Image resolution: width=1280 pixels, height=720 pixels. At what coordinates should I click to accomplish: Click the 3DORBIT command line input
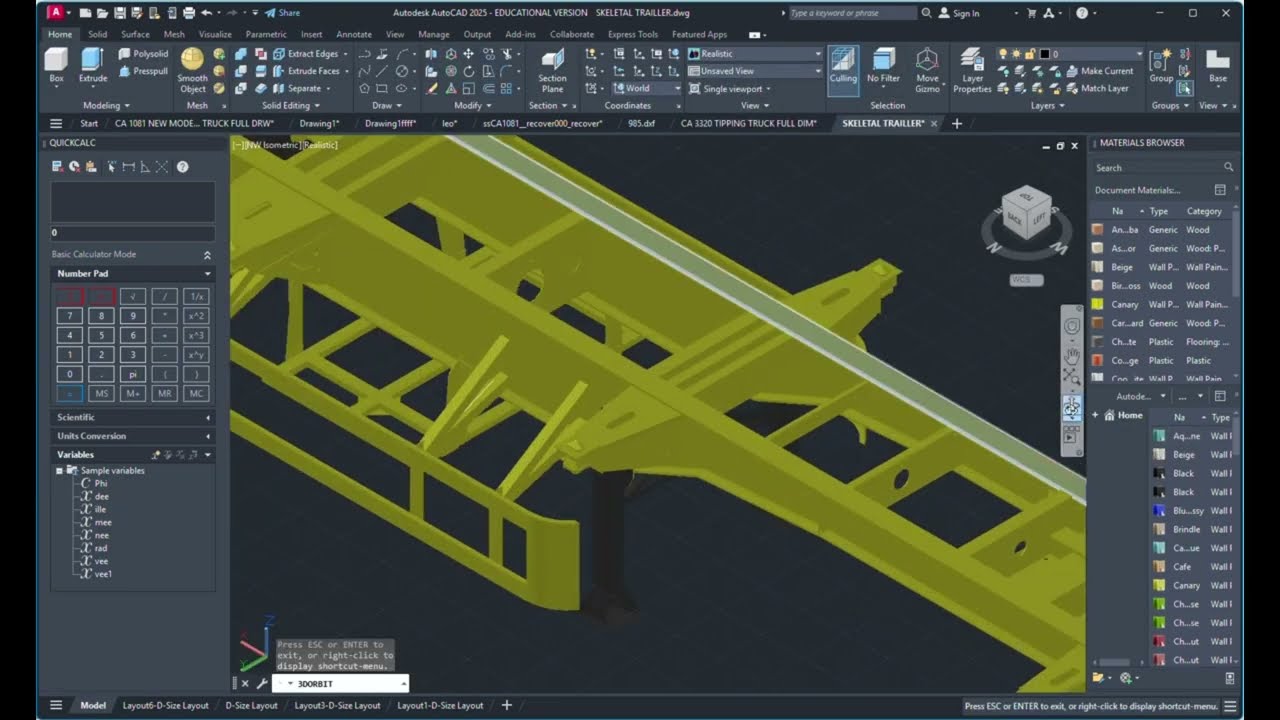340,684
